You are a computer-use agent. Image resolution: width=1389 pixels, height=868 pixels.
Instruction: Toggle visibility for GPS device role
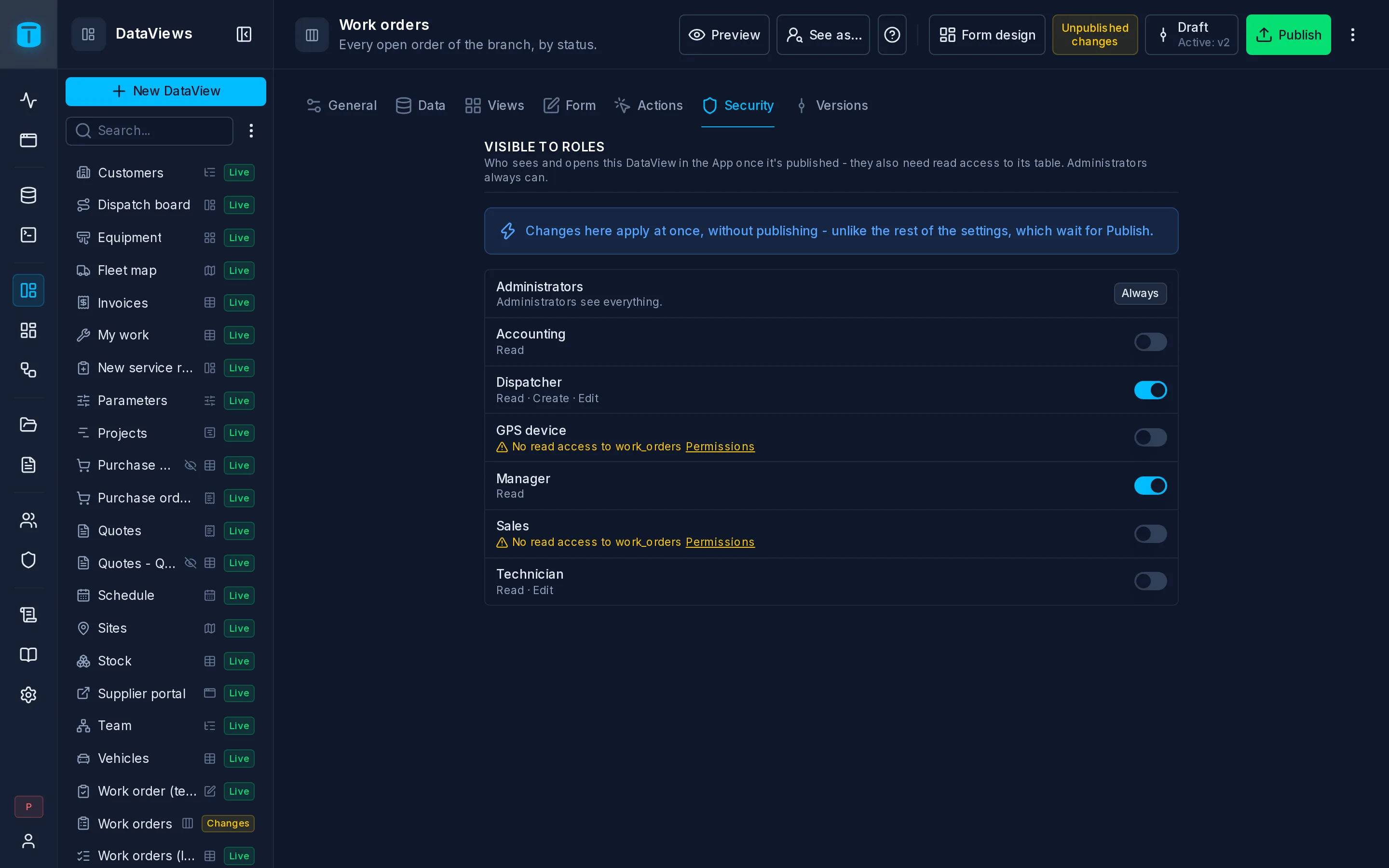1150,437
